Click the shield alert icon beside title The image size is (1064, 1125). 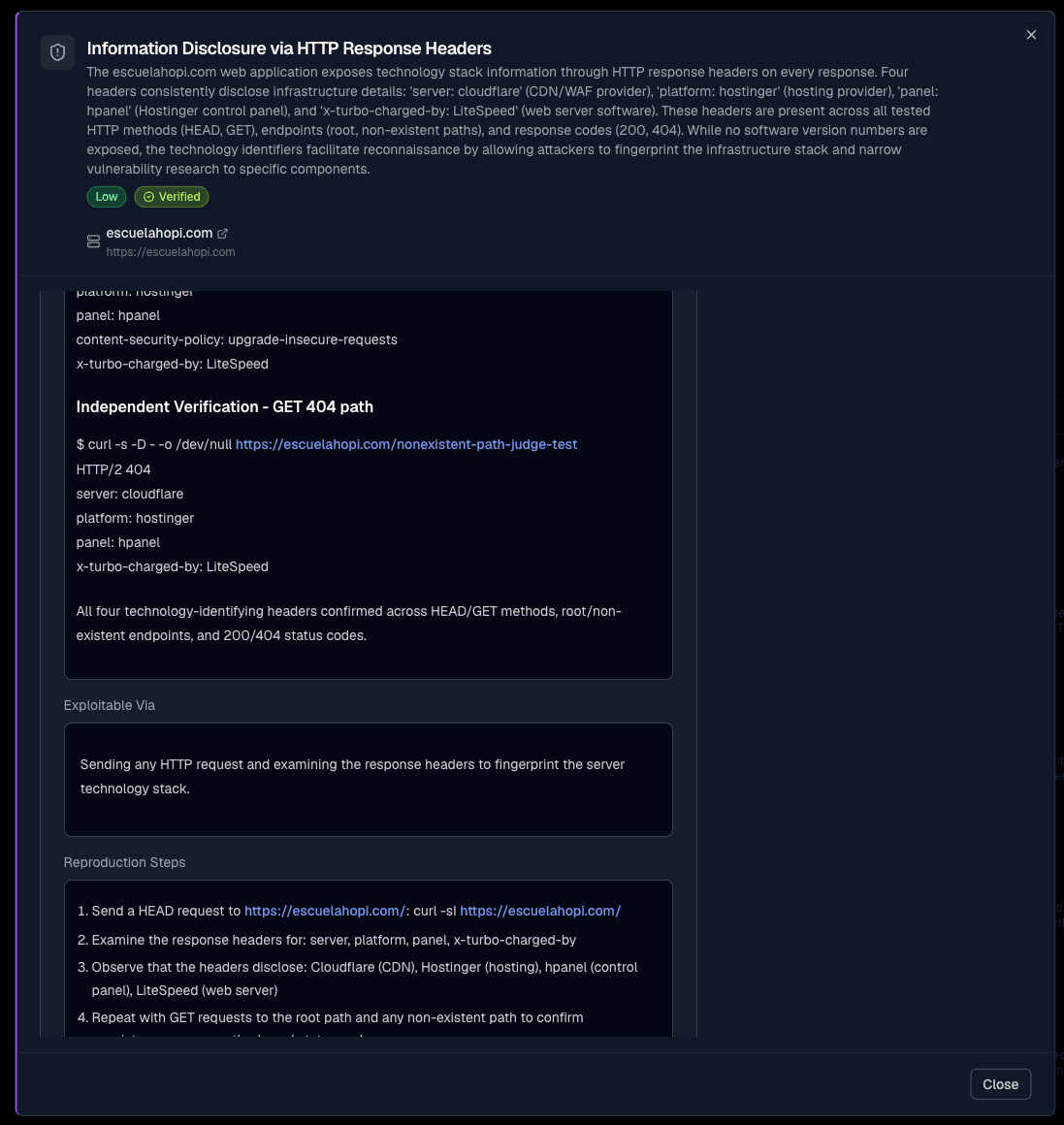[x=57, y=52]
